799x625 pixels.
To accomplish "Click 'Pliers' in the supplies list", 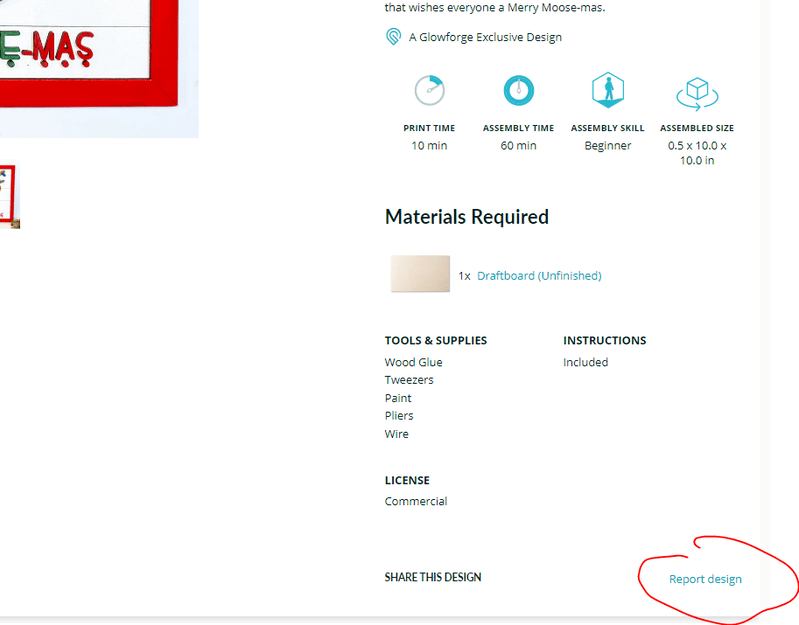I will [x=399, y=416].
